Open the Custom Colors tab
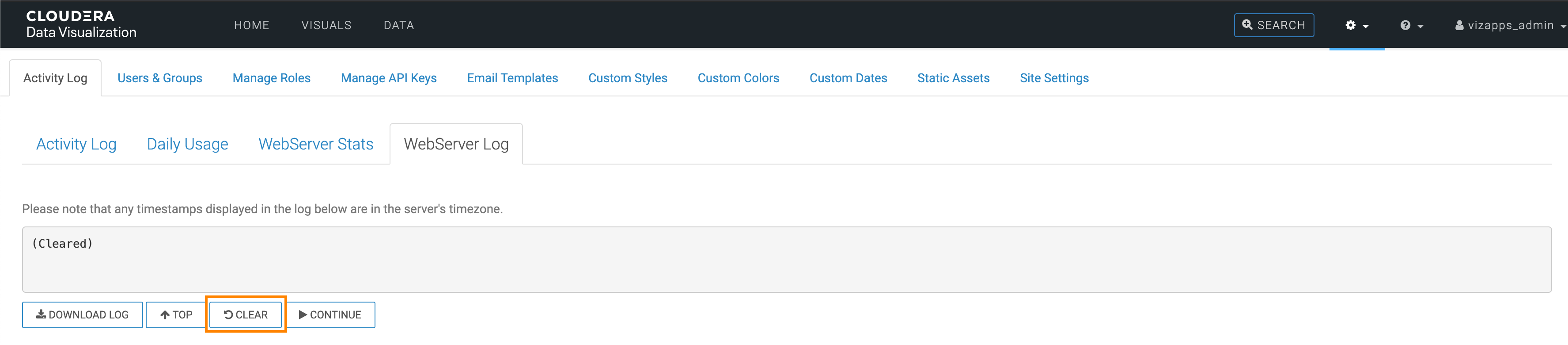 click(x=738, y=78)
